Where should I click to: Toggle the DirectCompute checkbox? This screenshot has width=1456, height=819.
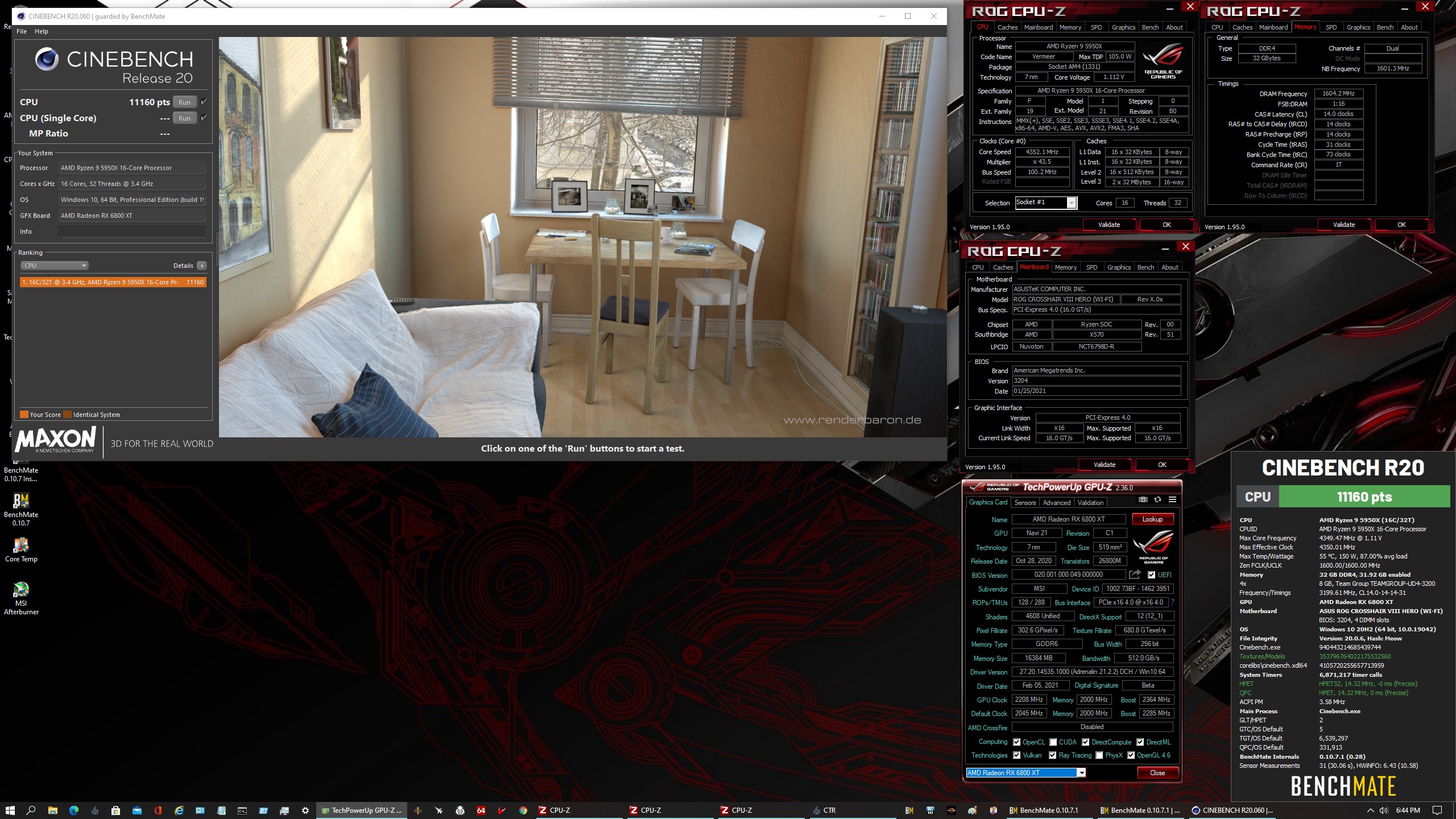click(1086, 742)
